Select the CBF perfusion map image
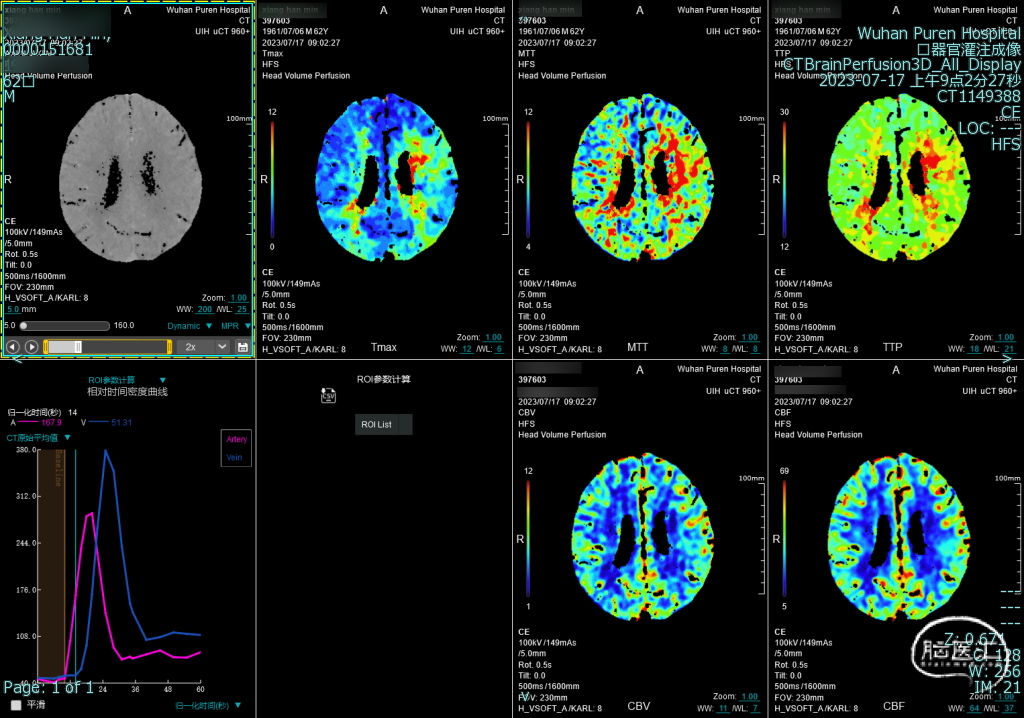Viewport: 1024px width, 718px height. 899,537
